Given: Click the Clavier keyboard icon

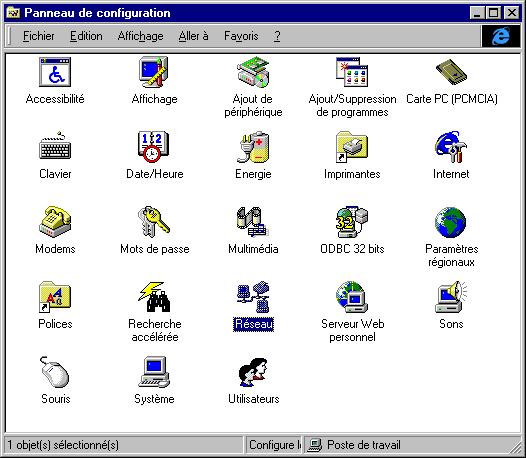Looking at the screenshot, I should (55, 146).
